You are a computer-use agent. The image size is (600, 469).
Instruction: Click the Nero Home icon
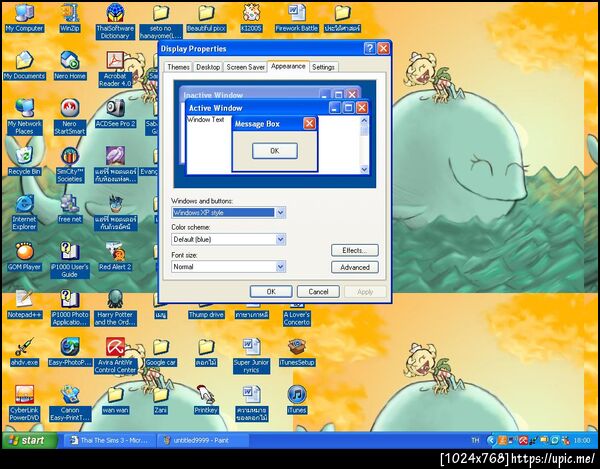click(70, 66)
